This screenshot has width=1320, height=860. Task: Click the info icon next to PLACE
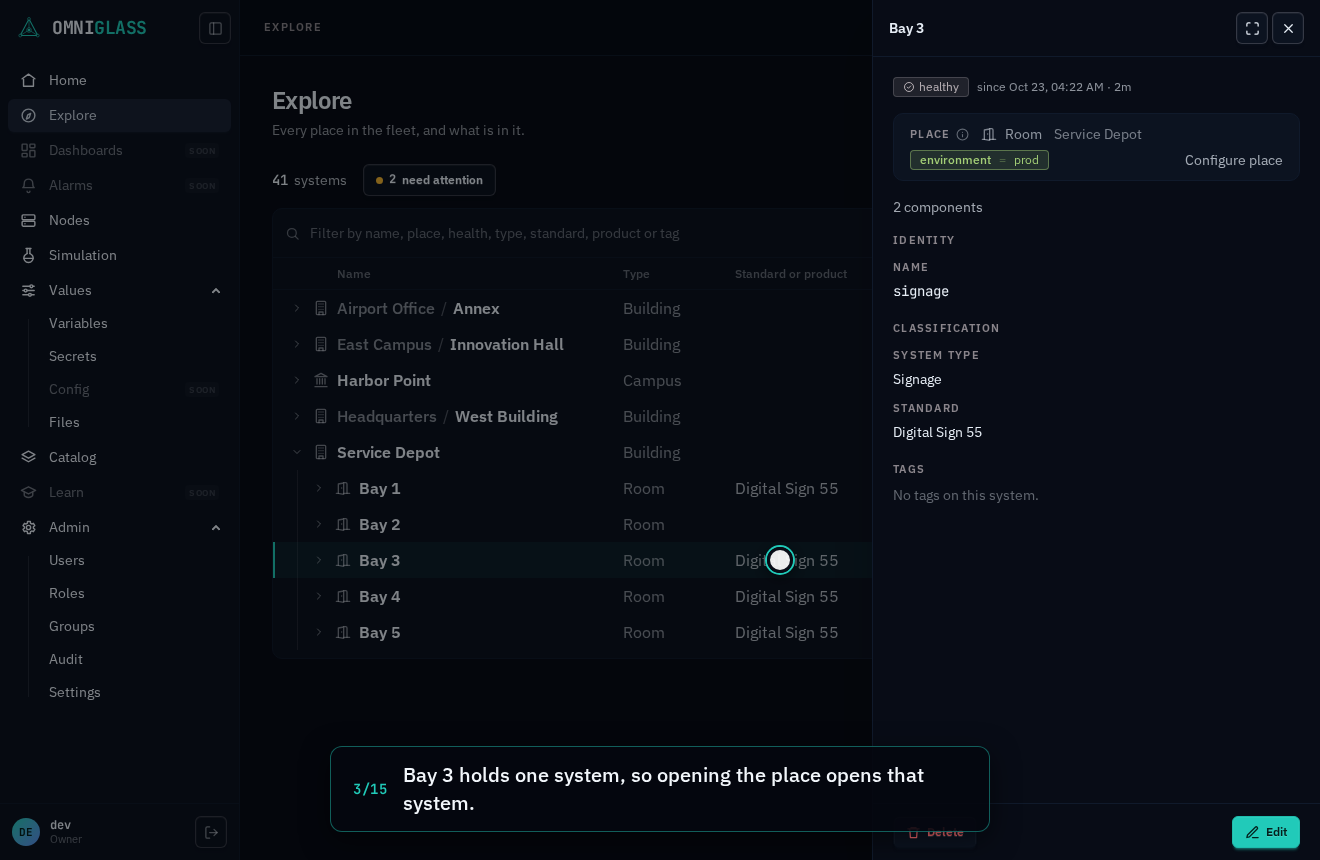[x=962, y=134]
